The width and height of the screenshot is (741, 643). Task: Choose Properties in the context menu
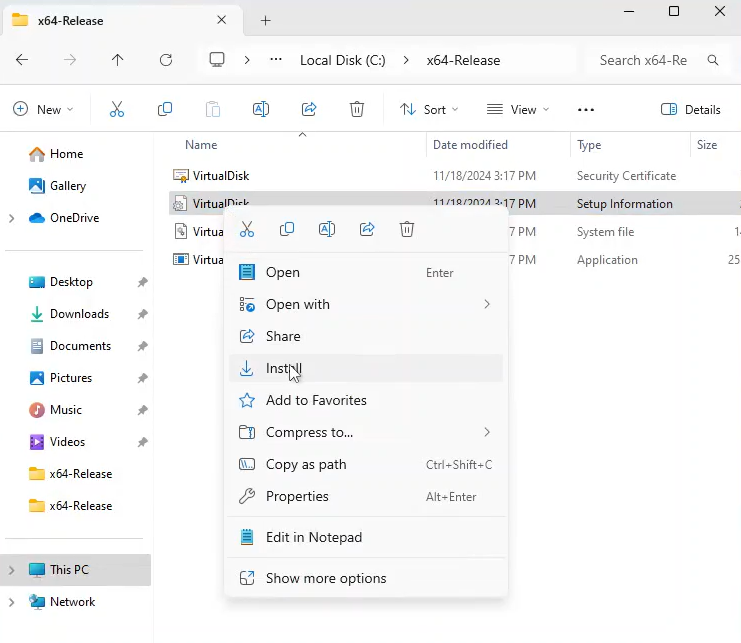click(366, 497)
